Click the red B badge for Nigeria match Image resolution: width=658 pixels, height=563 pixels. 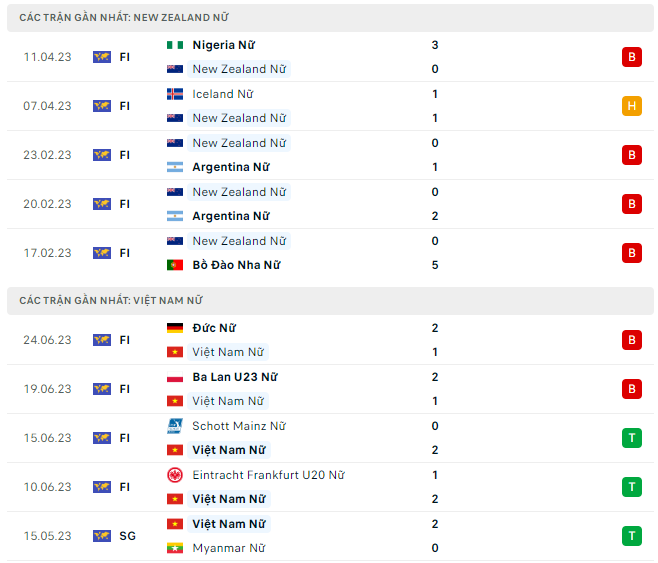click(x=631, y=57)
